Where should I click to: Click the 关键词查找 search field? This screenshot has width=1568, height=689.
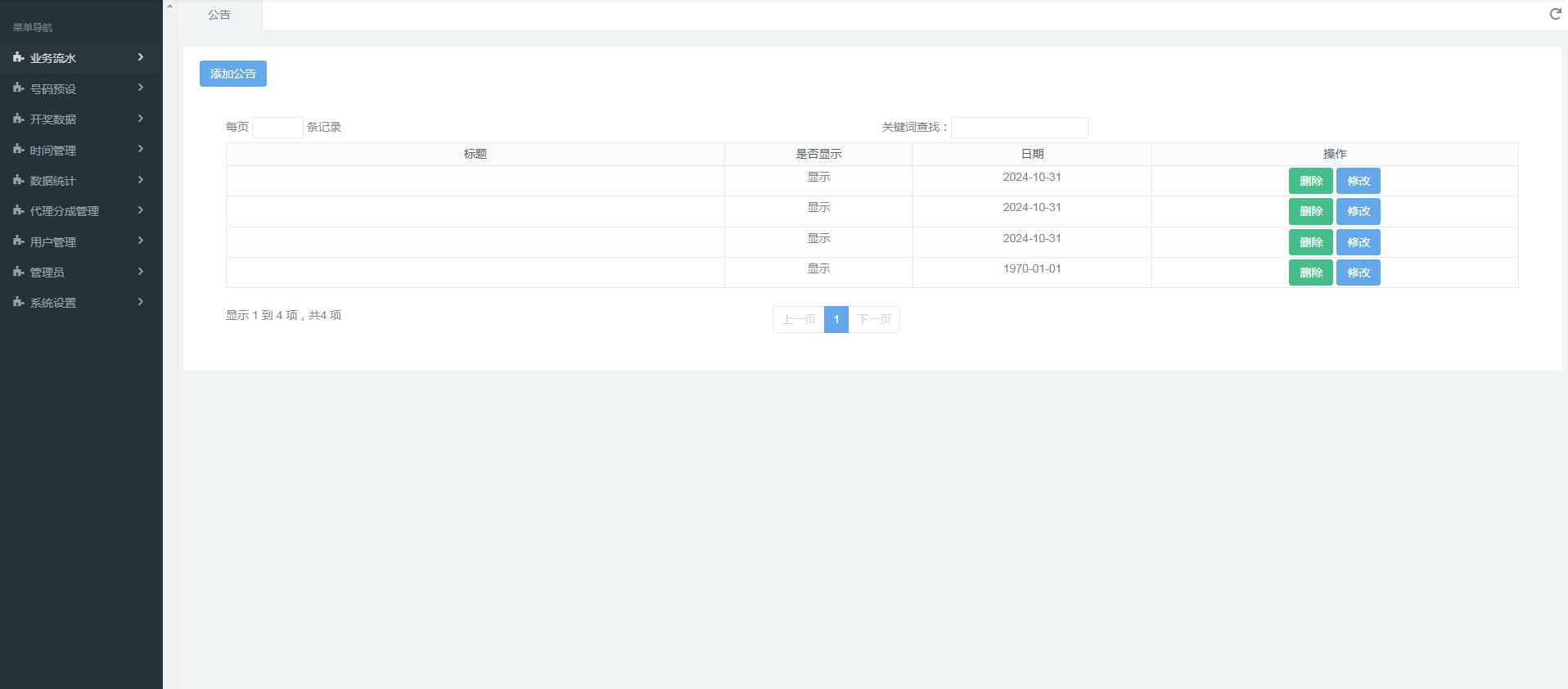pos(1019,128)
